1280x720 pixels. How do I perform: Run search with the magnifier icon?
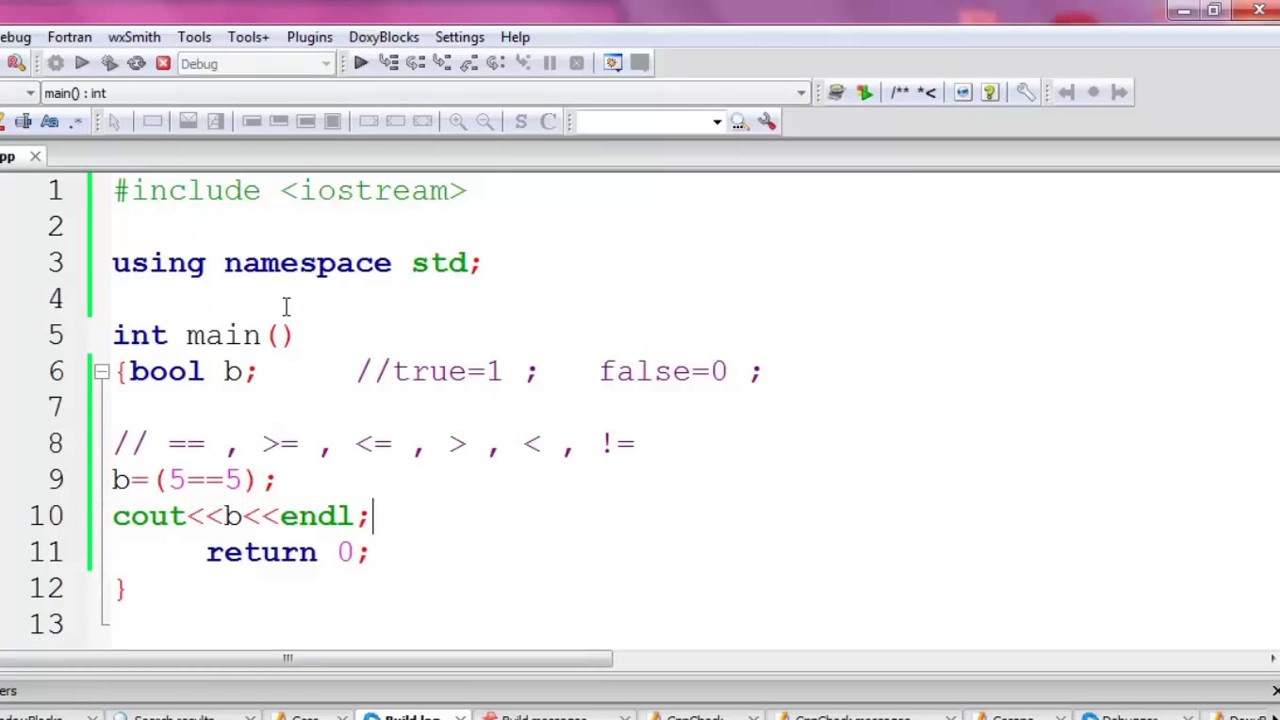click(x=739, y=121)
